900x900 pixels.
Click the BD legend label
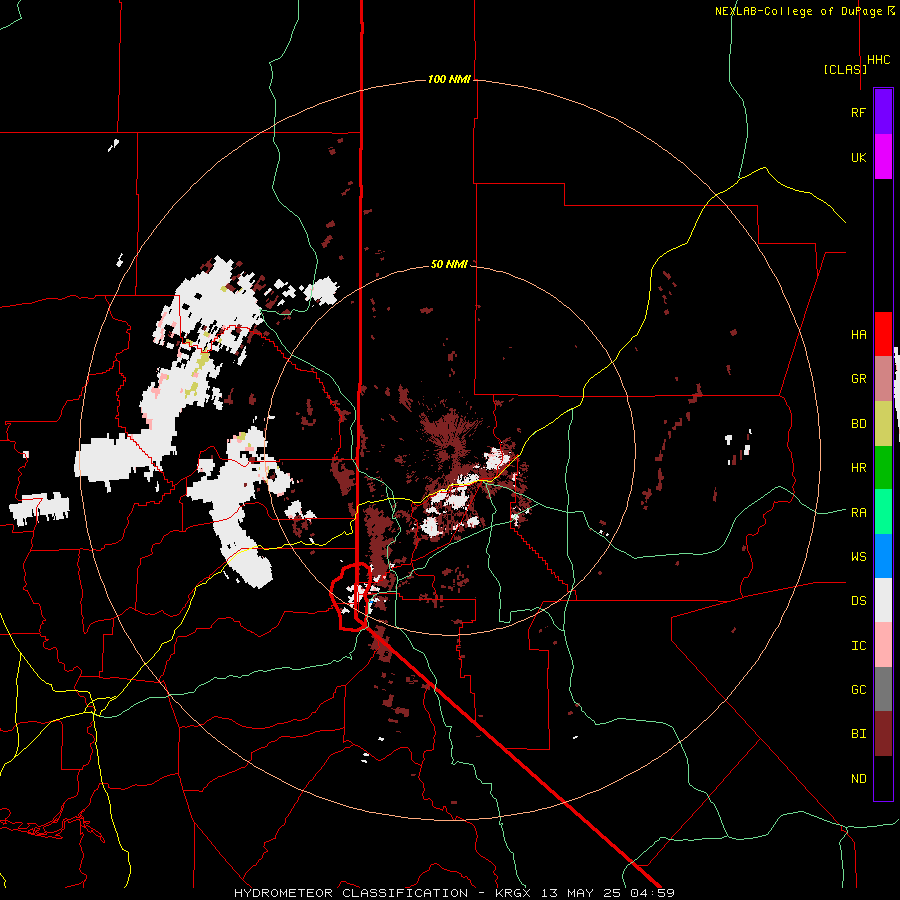pos(858,424)
